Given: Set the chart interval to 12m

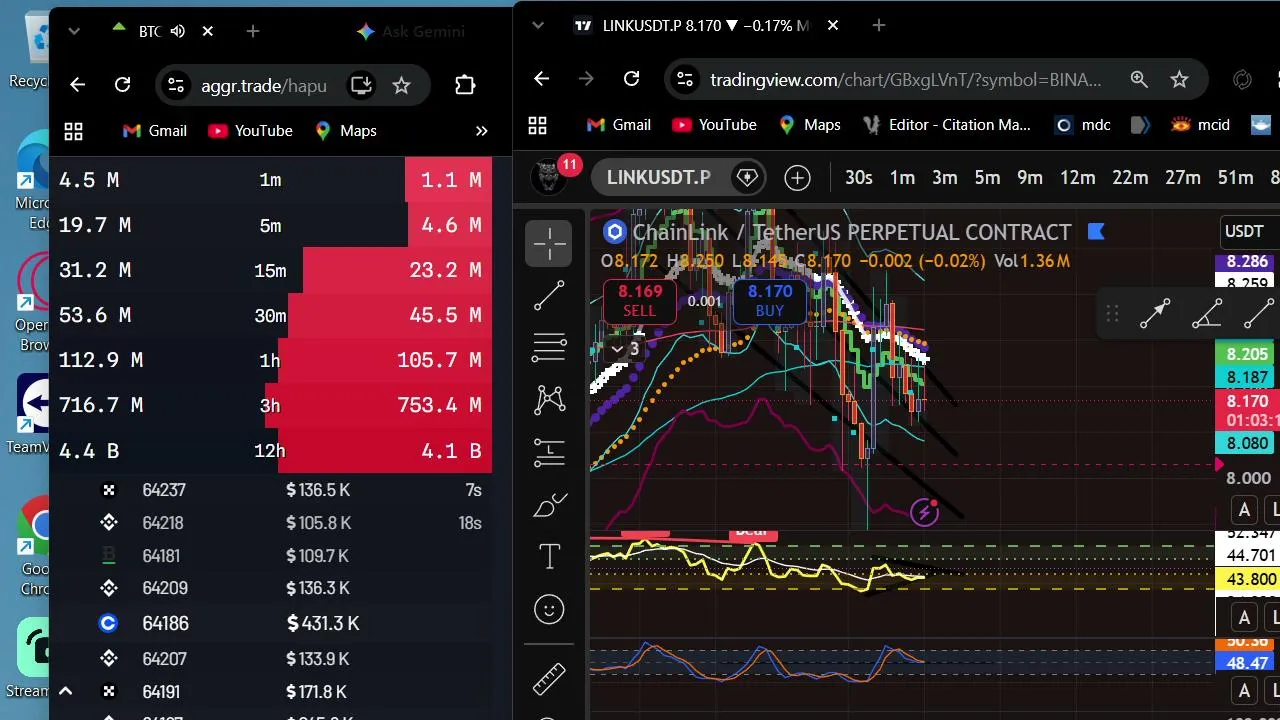Looking at the screenshot, I should [x=1077, y=178].
